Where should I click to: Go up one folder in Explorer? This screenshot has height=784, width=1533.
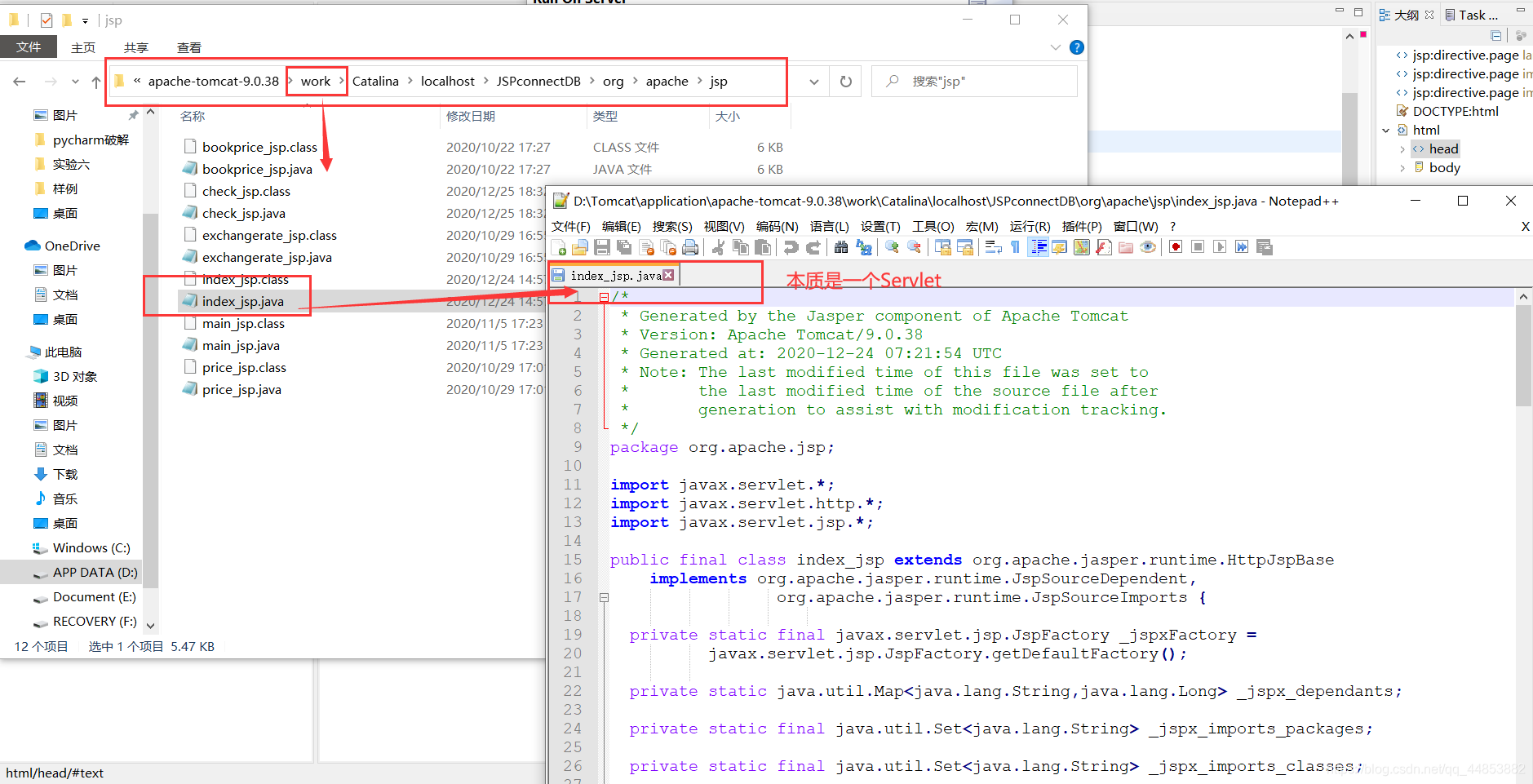(x=96, y=82)
